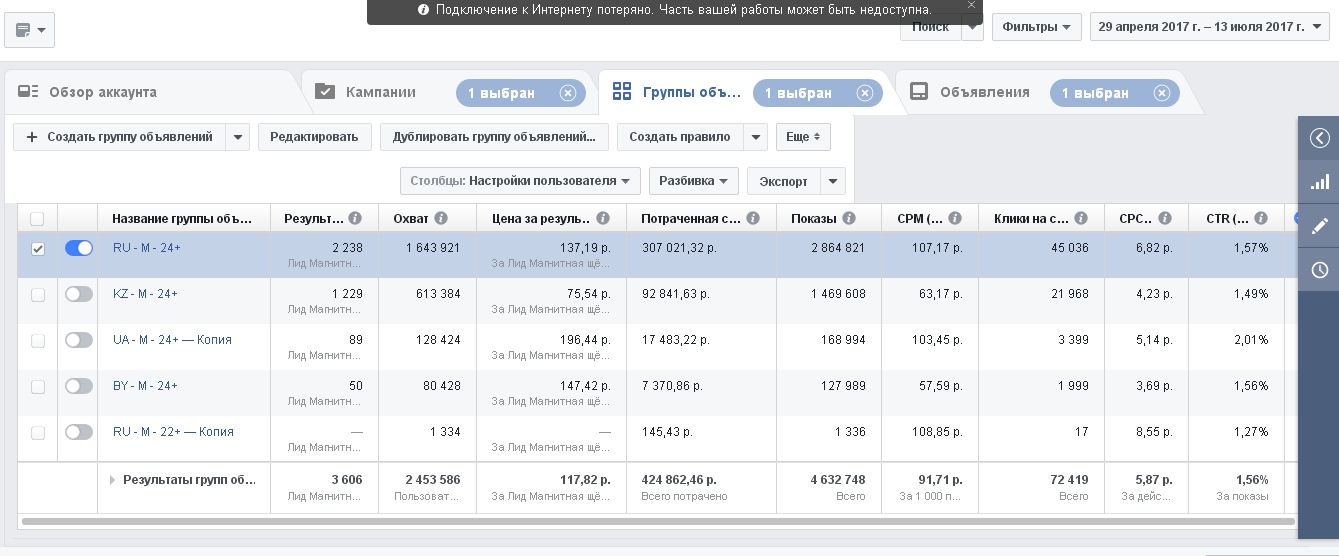
Task: Dismiss the lost internet connection notification
Action: 970,6
